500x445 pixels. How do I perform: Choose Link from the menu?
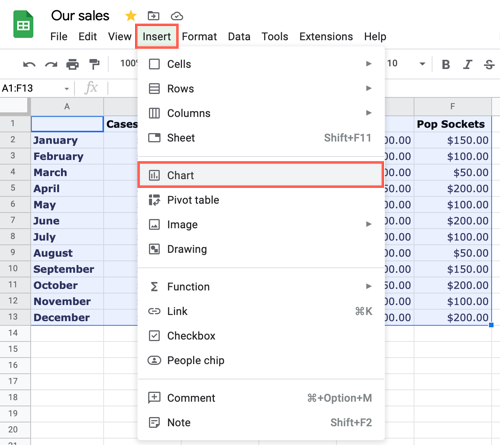261,311
